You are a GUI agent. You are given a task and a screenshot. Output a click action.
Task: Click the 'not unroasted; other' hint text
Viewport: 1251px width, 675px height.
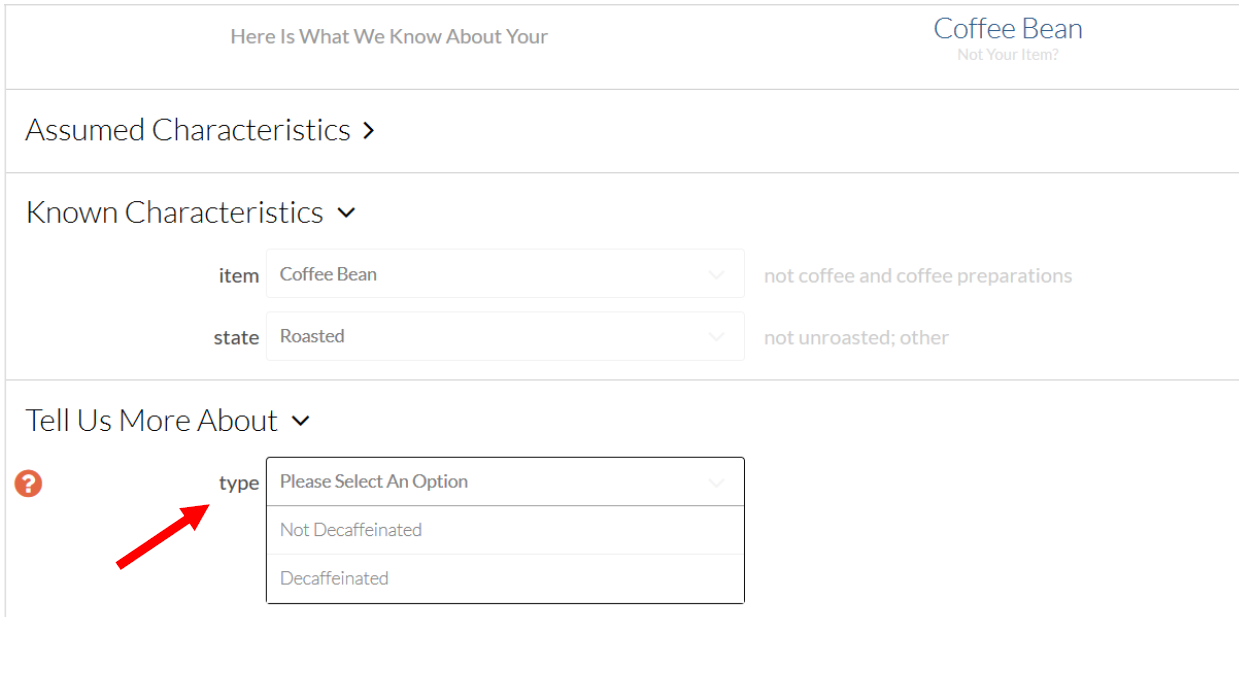856,338
